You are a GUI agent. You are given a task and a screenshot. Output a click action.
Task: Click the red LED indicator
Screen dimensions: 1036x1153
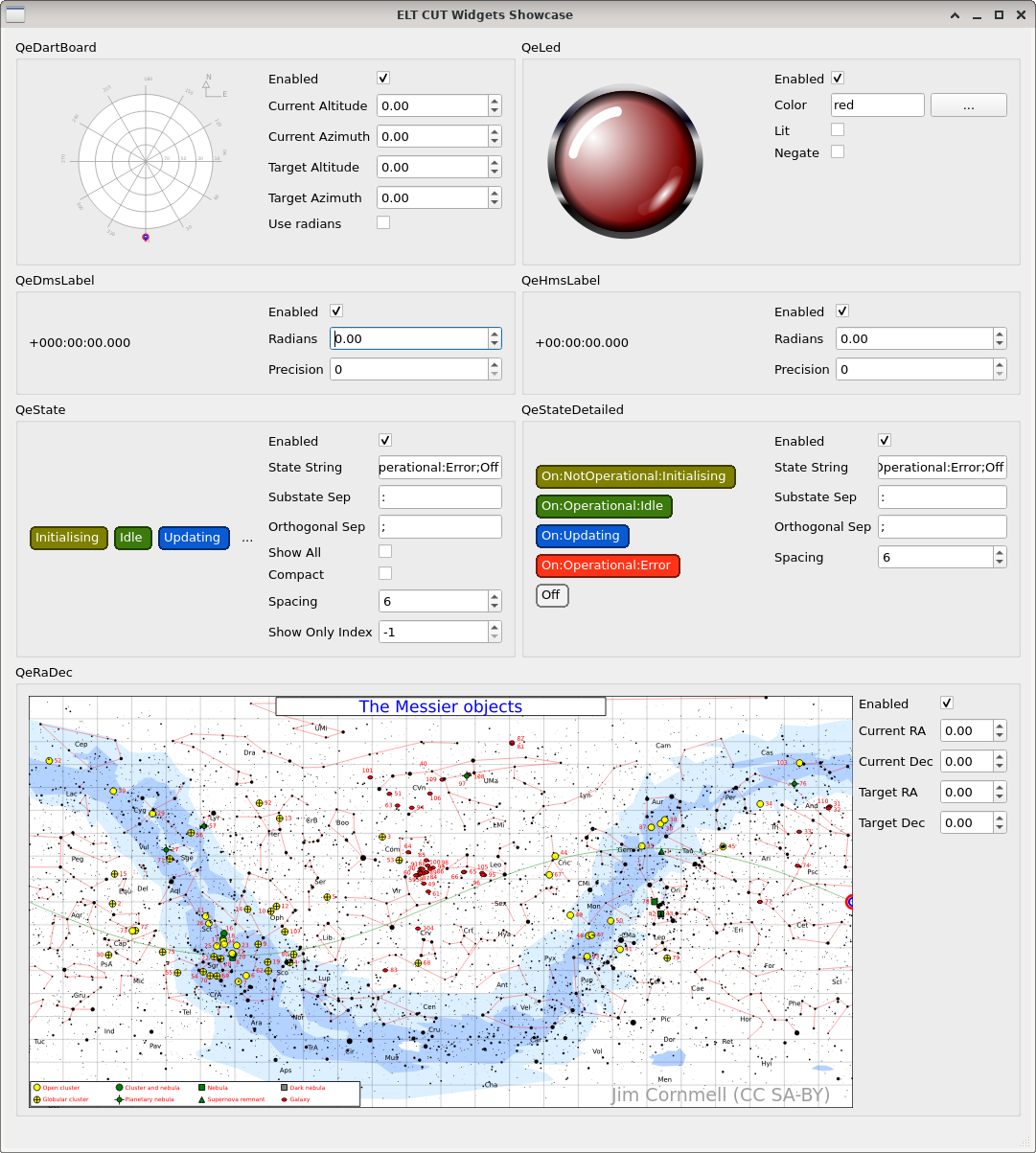pyautogui.click(x=626, y=159)
